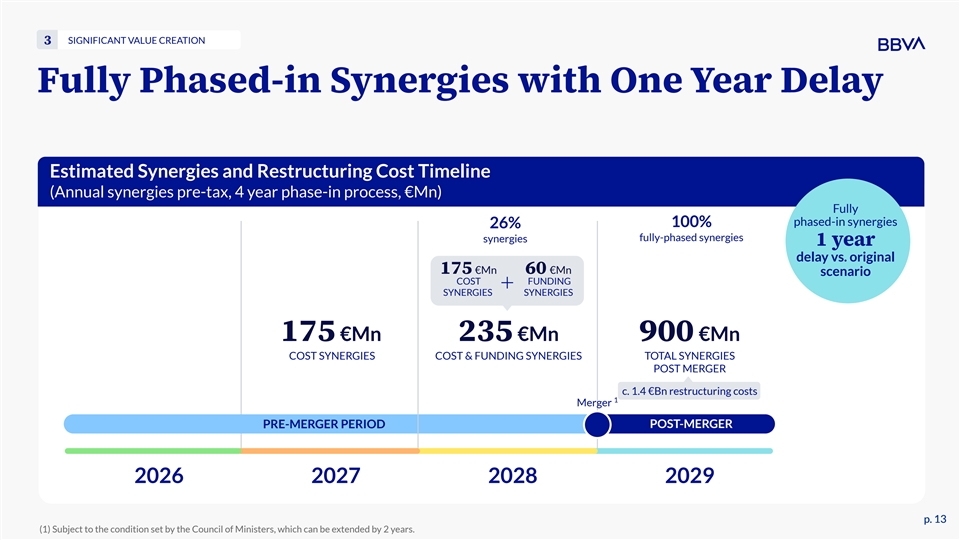The height and width of the screenshot is (540, 960).
Task: Click the 175 €Mn cost synergies callout box
Action: tap(469, 279)
